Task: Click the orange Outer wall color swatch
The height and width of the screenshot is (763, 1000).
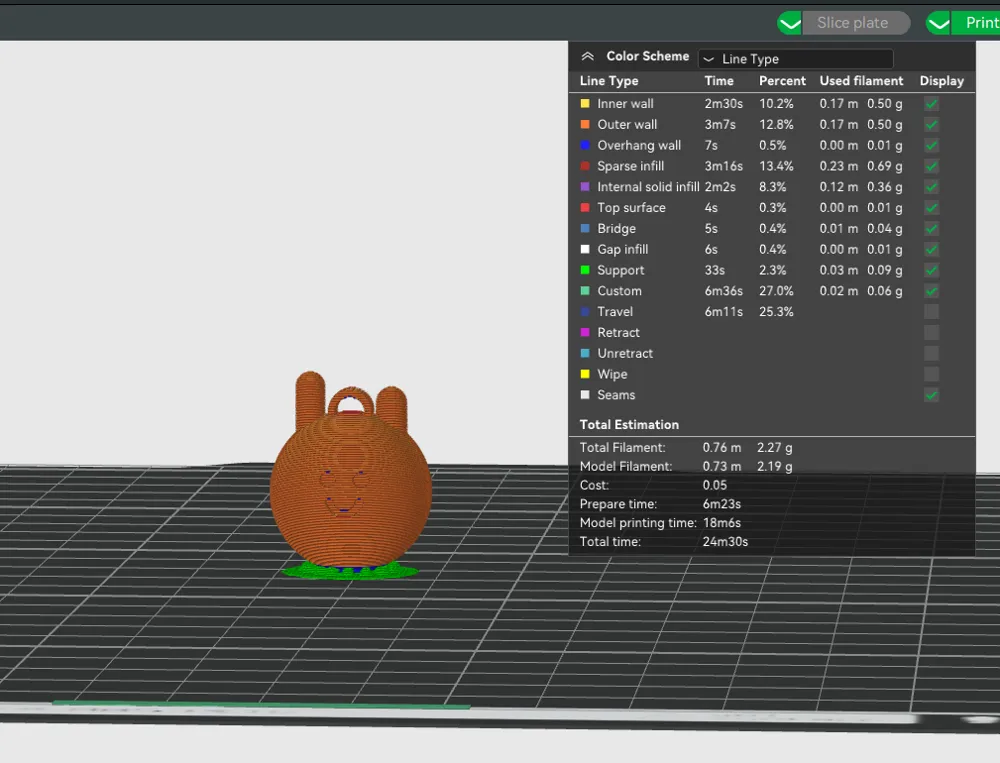Action: click(585, 125)
